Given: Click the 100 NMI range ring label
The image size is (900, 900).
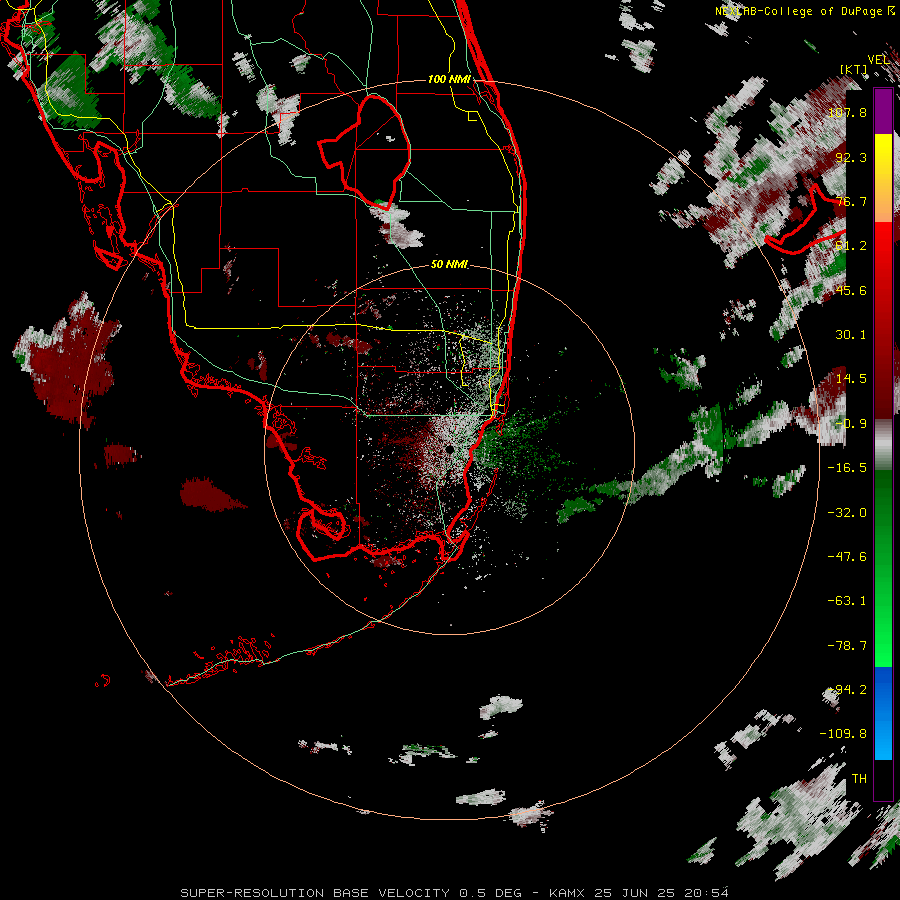Looking at the screenshot, I should pyautogui.click(x=449, y=79).
